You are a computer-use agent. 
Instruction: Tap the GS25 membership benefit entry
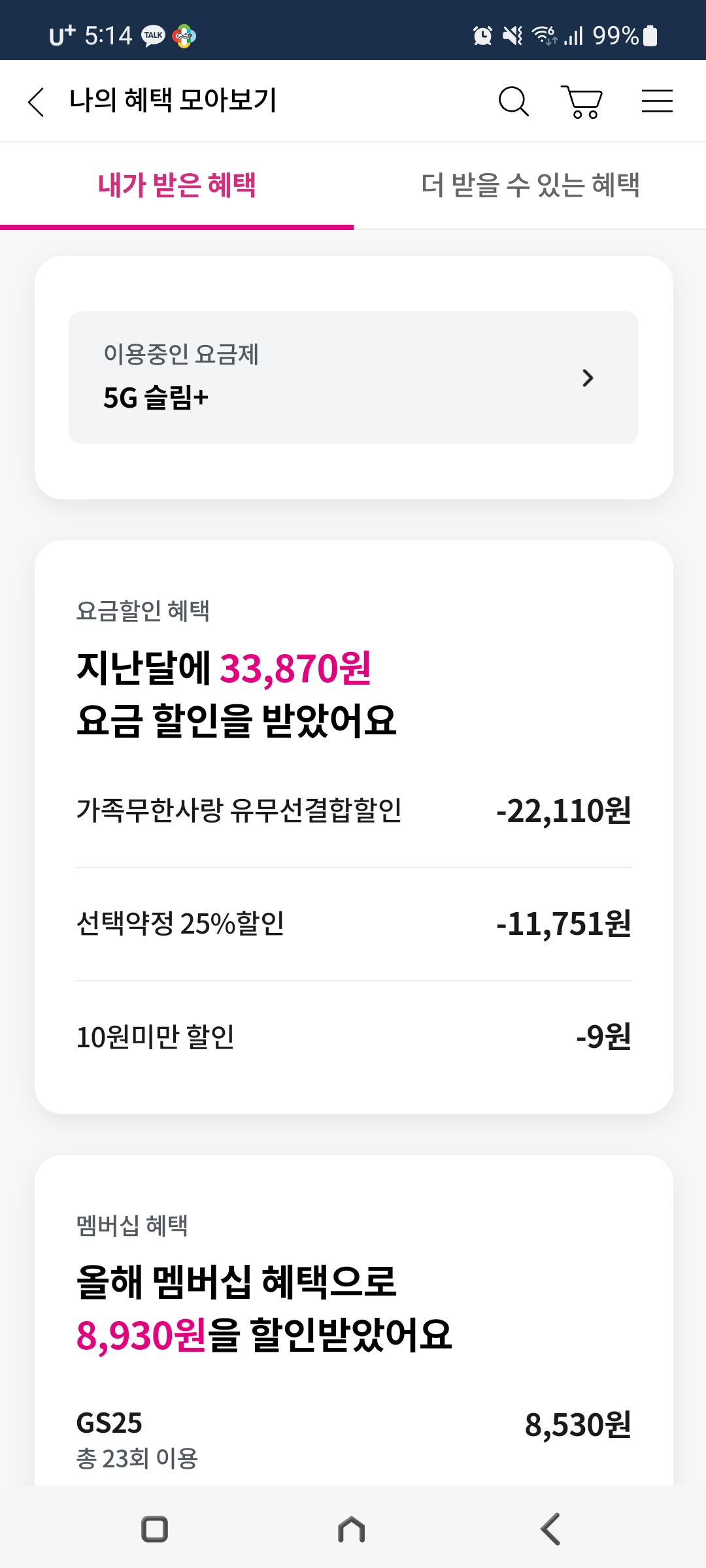353,1437
